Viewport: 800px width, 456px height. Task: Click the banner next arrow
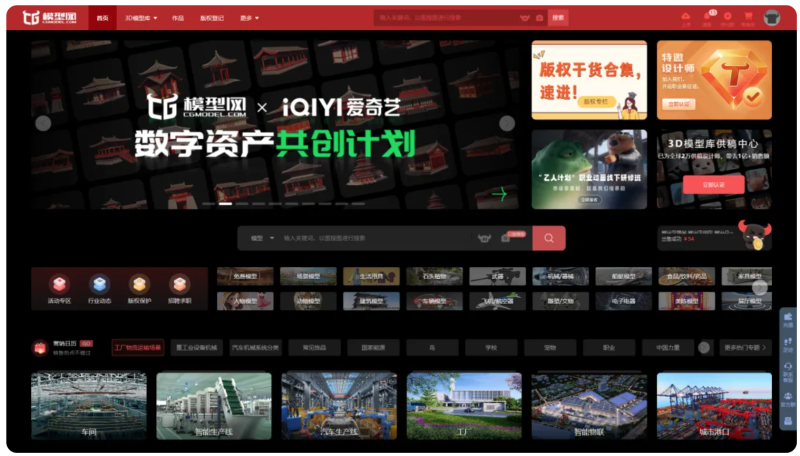pos(507,123)
